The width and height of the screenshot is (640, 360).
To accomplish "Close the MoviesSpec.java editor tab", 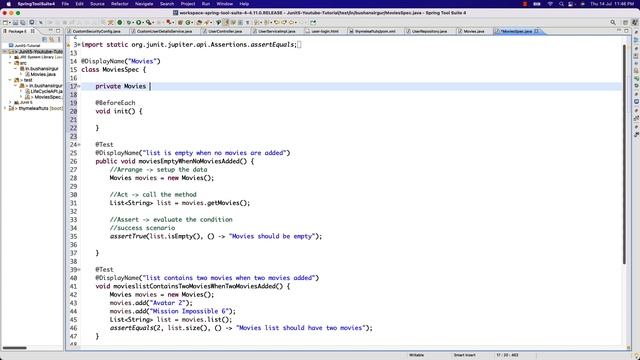I will [x=536, y=31].
